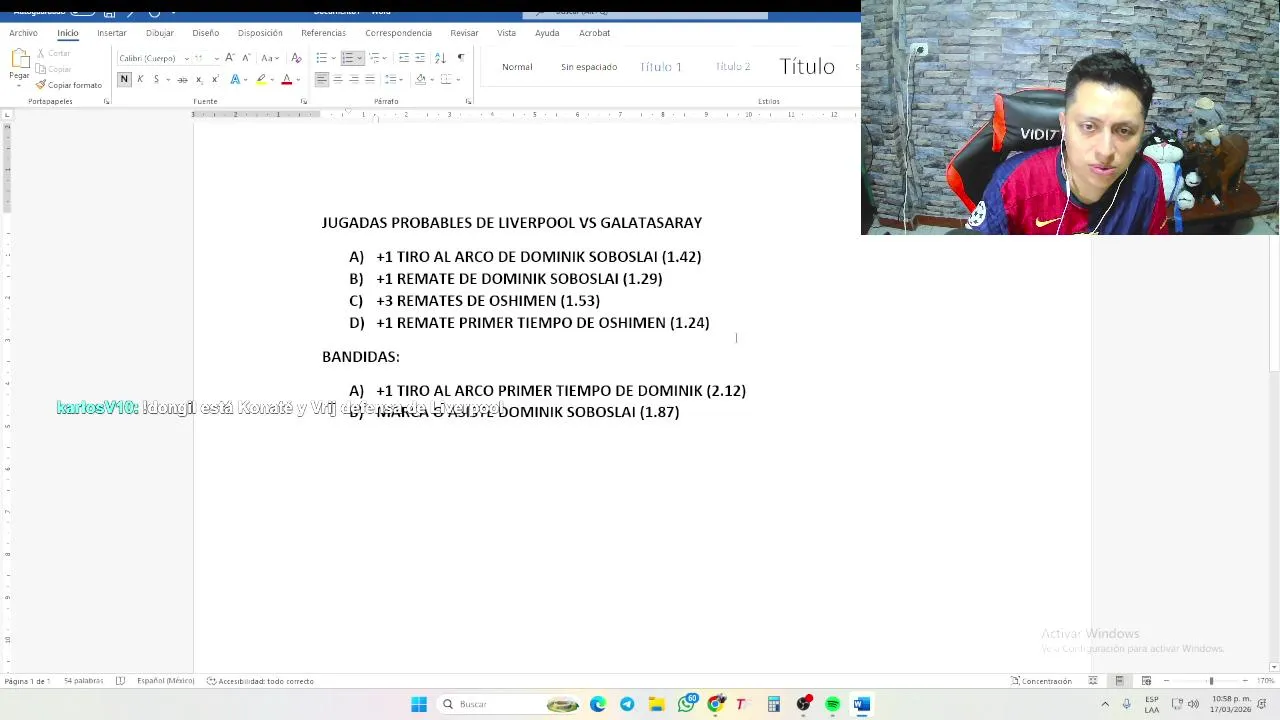Toggle strikethrough (ab) formatting

tap(182, 79)
